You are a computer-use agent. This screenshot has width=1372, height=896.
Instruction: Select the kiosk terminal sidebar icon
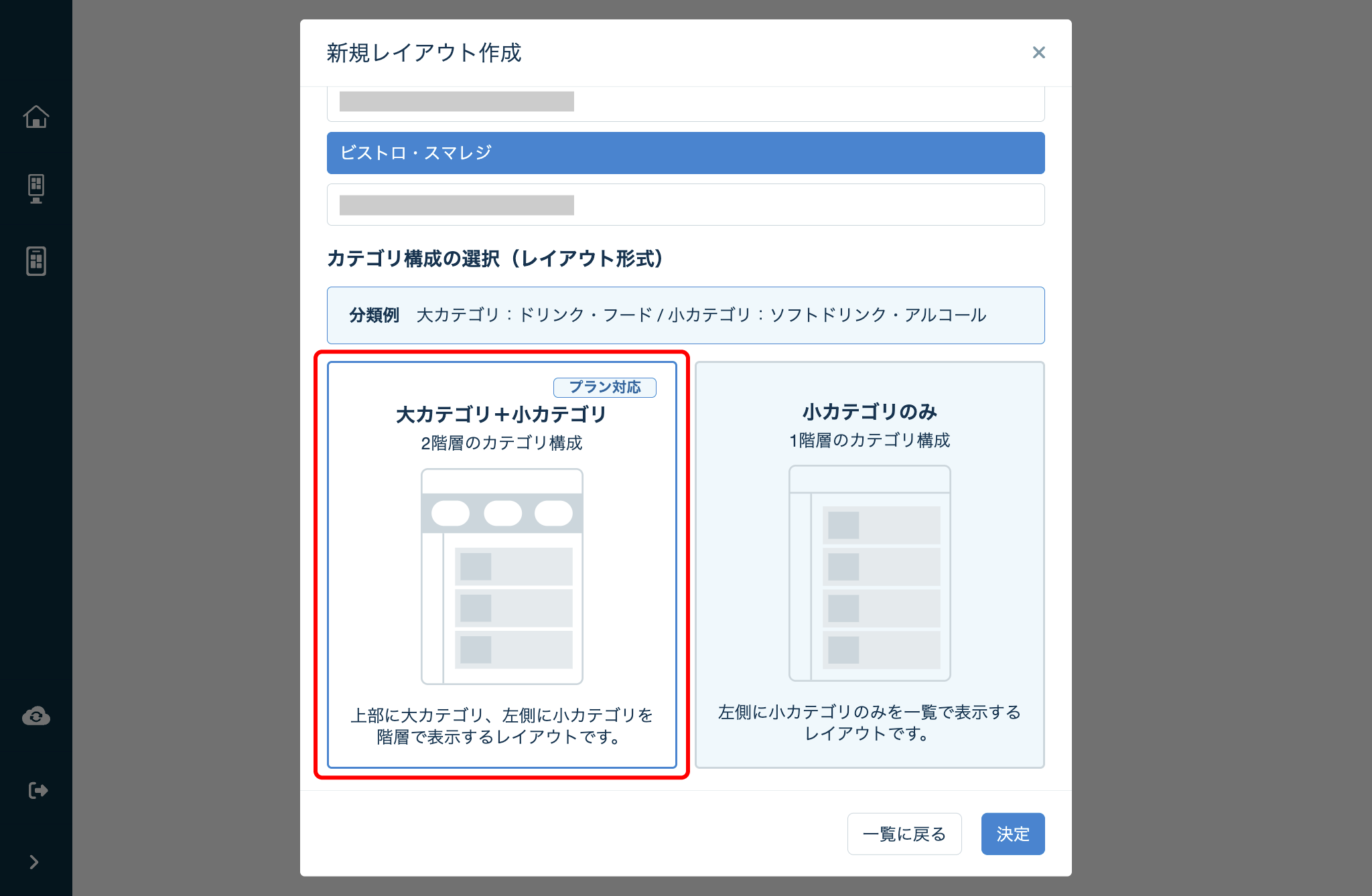36,188
